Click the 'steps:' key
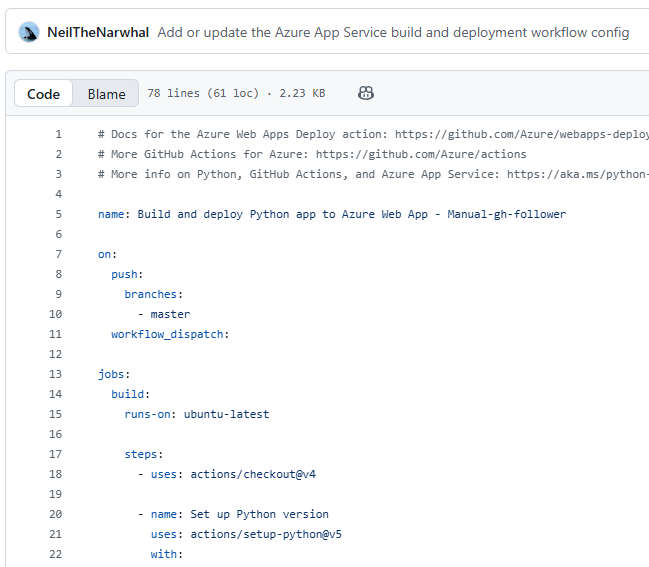The width and height of the screenshot is (649, 567). click(x=144, y=454)
